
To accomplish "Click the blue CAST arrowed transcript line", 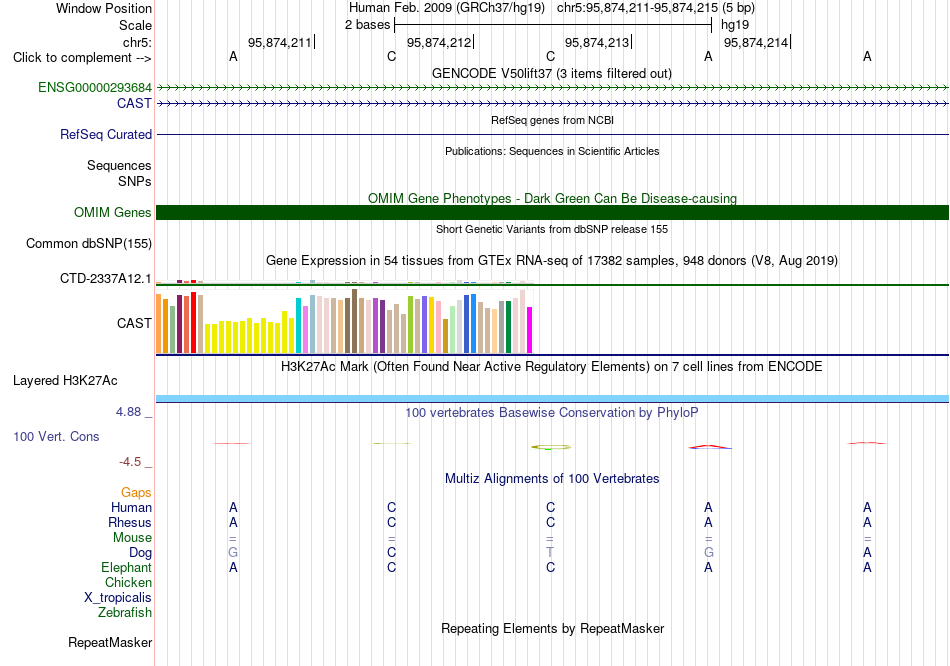I will click(552, 104).
